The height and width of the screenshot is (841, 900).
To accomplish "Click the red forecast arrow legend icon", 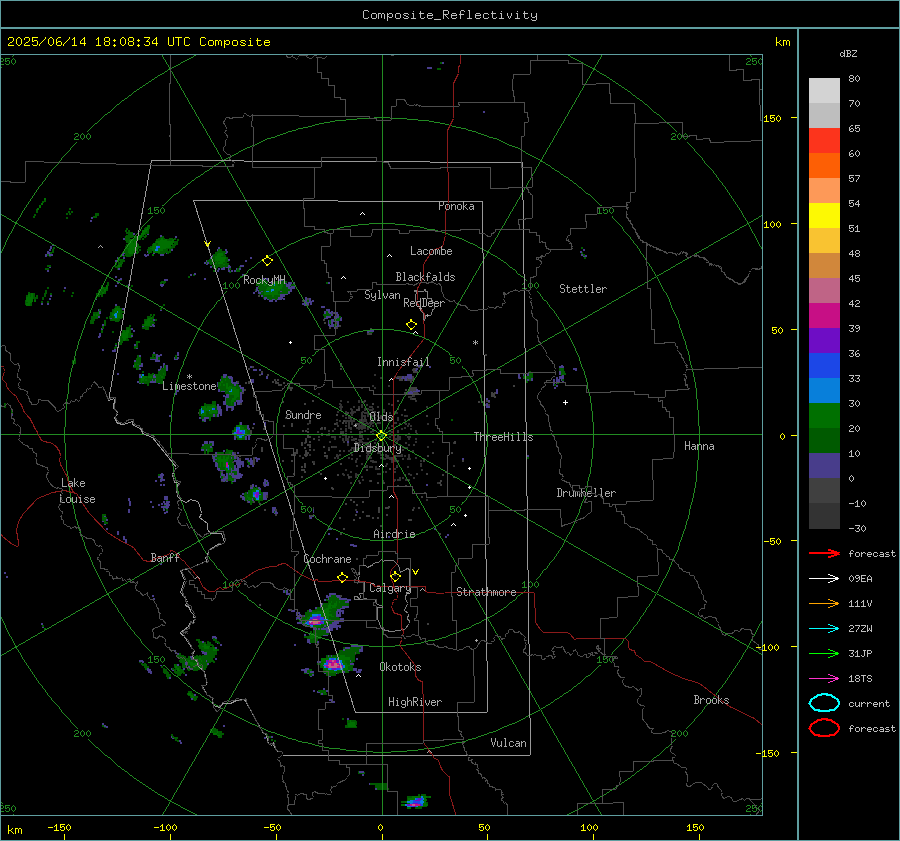I will click(824, 553).
